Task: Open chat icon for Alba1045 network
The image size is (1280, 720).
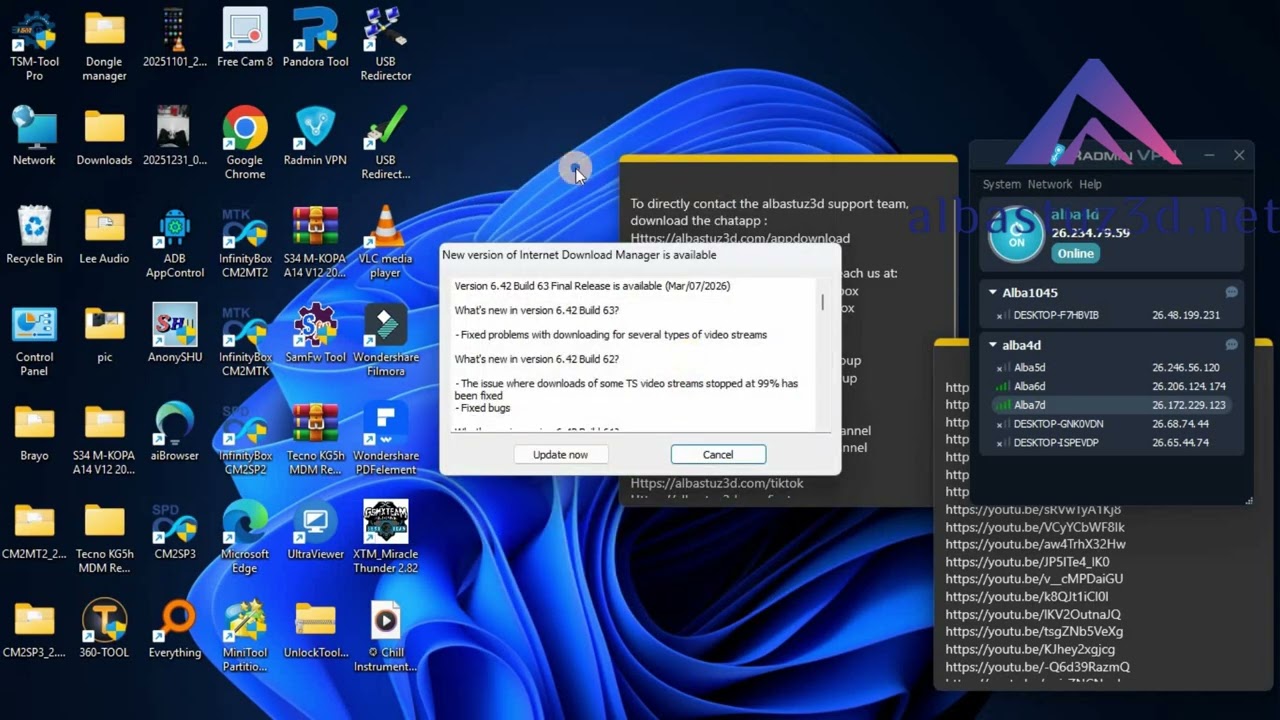Action: coord(1232,293)
